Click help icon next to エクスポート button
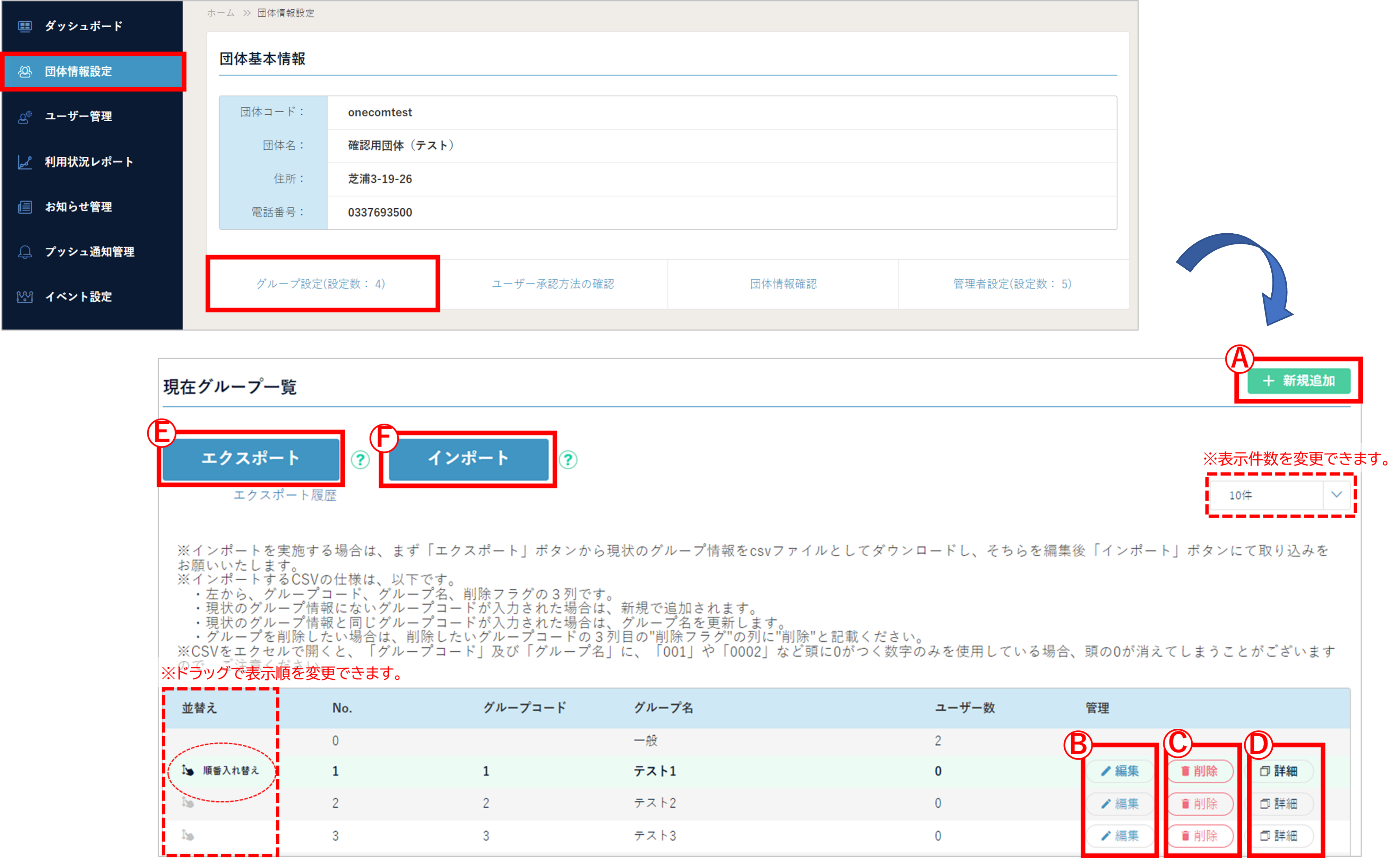 [360, 460]
